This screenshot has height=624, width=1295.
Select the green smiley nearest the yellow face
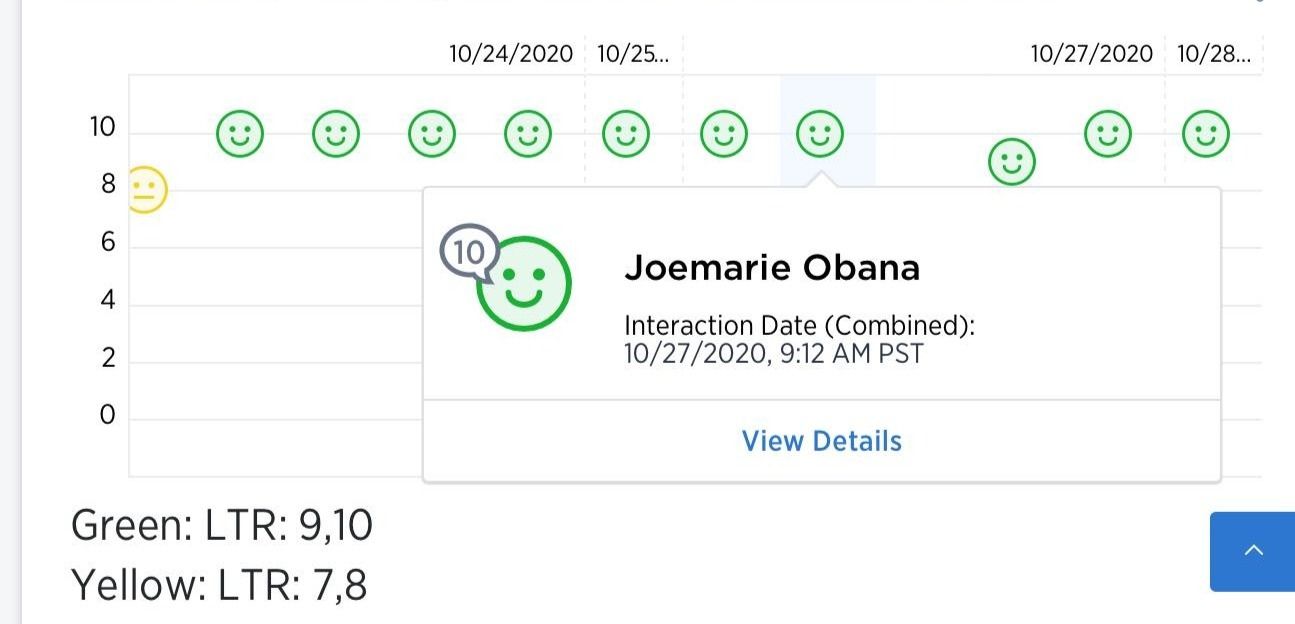point(240,133)
